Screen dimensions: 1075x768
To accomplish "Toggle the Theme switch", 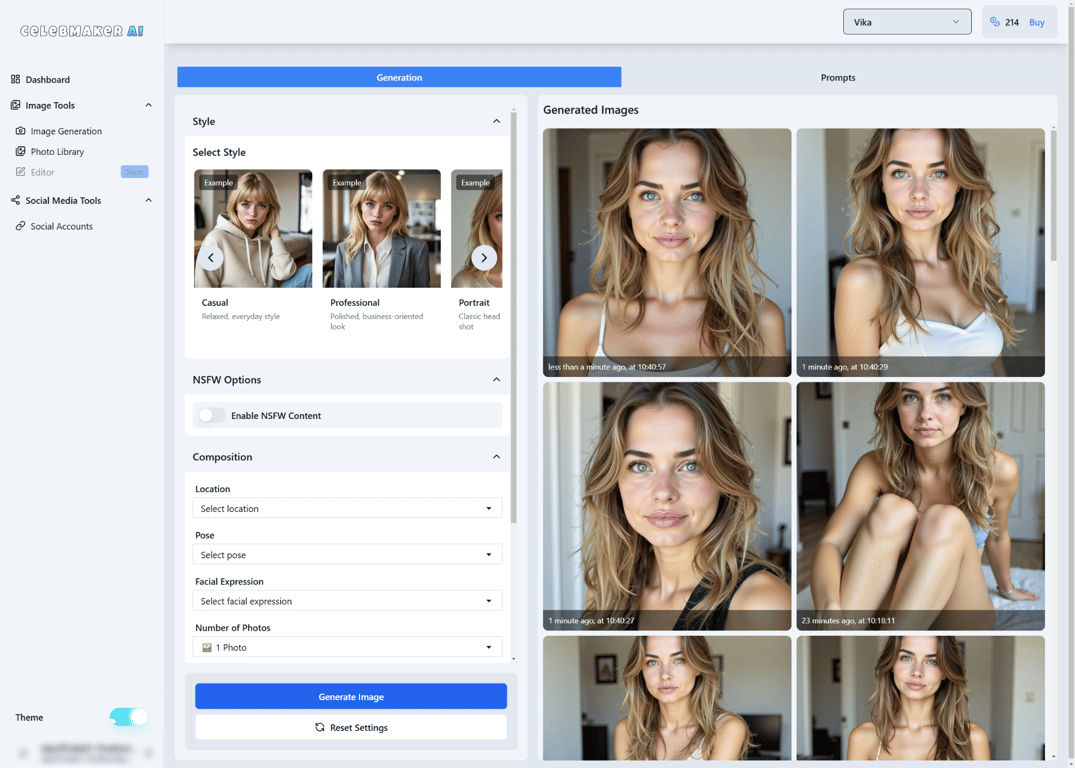I will (x=130, y=716).
